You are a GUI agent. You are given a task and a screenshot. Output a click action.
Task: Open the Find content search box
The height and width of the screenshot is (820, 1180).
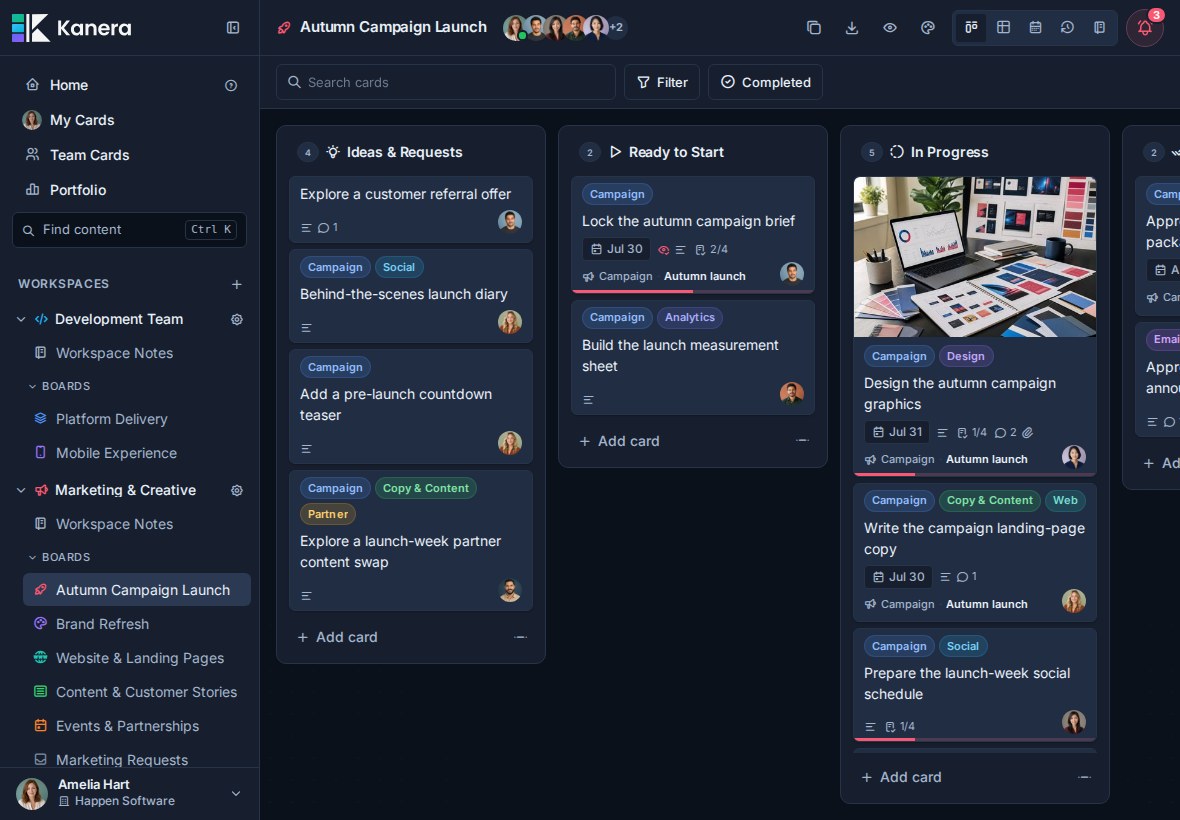(129, 229)
